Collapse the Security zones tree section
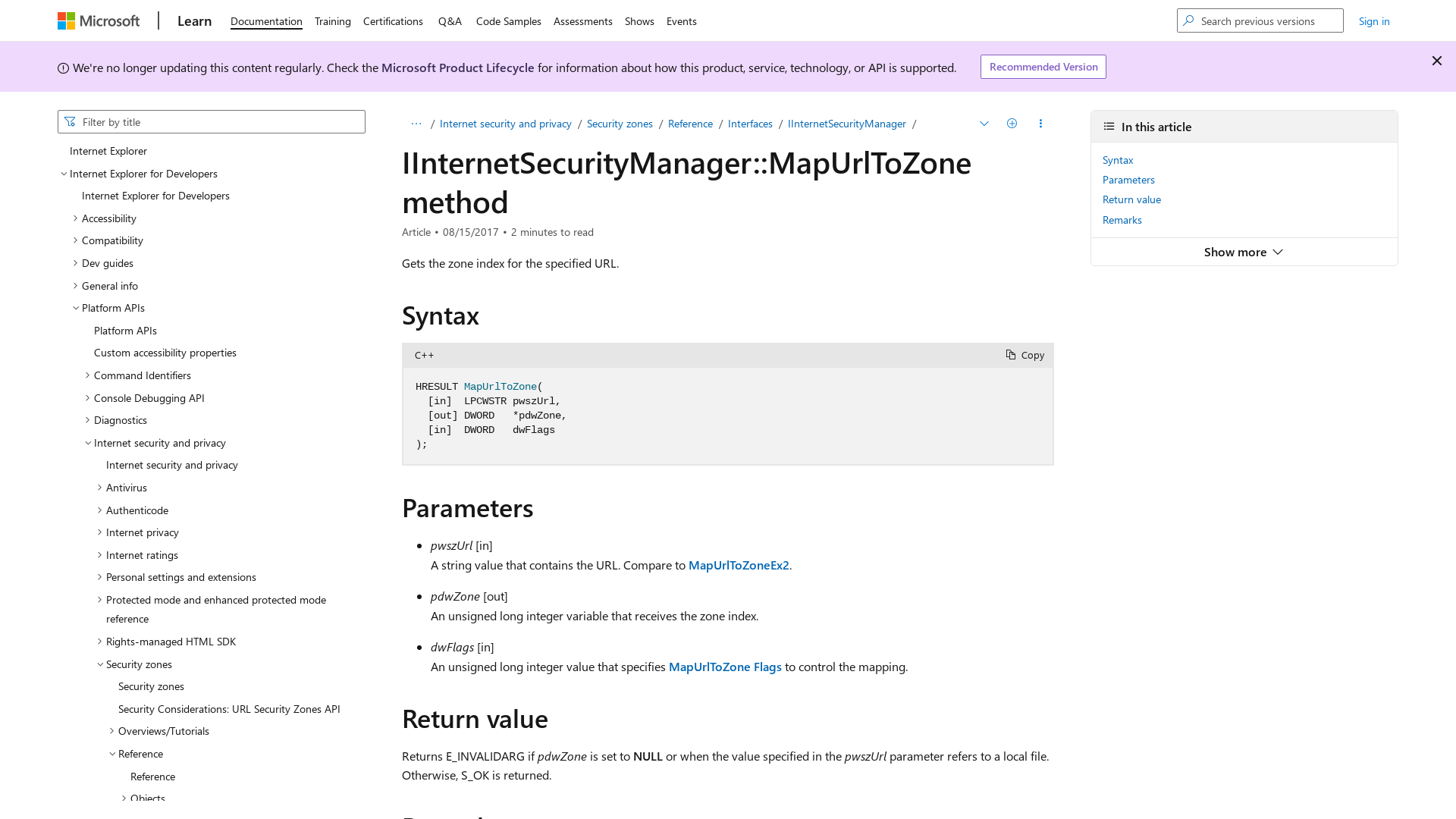 (99, 663)
